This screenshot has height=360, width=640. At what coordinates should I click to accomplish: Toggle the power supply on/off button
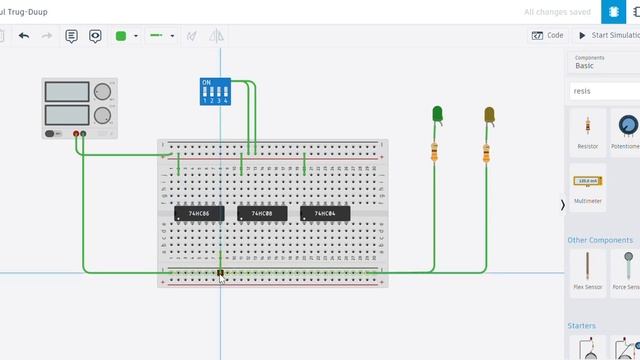coord(50,133)
